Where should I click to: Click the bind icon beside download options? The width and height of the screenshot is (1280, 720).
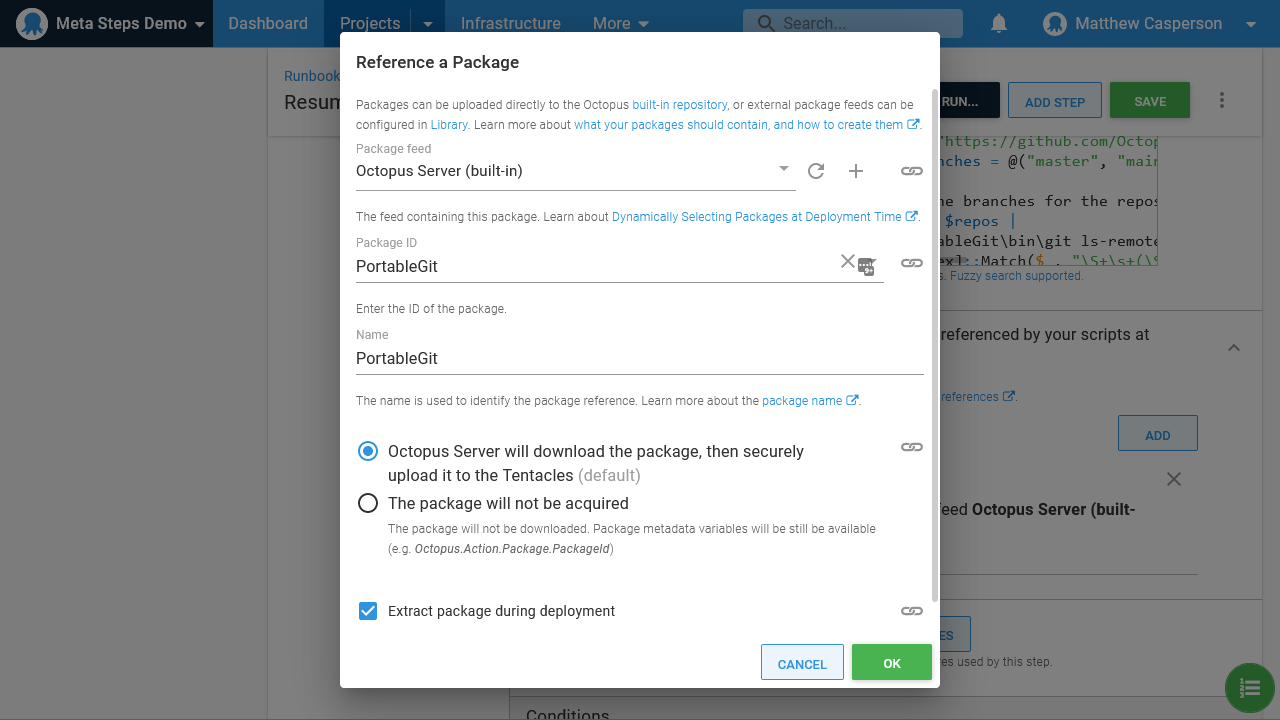(x=911, y=447)
